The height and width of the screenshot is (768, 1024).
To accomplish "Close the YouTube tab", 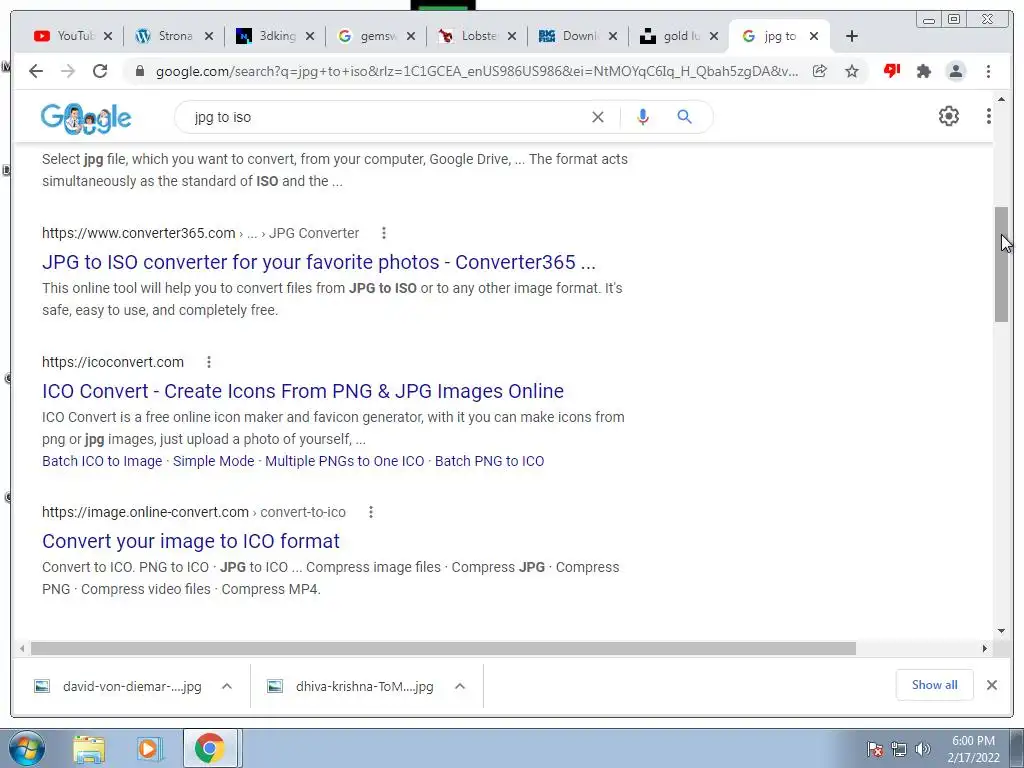I will pyautogui.click(x=108, y=36).
